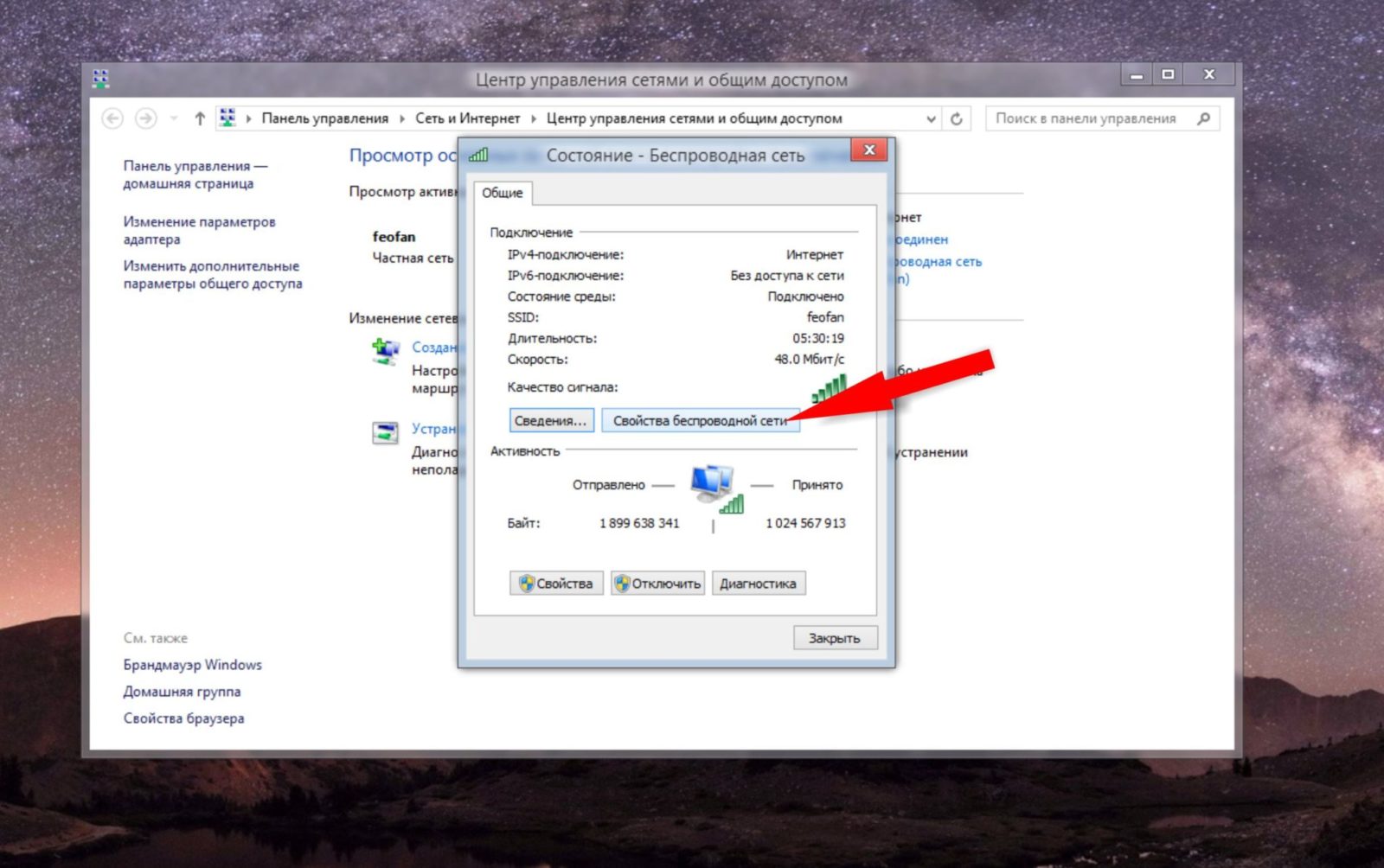Image resolution: width=1384 pixels, height=868 pixels.
Task: Click the search magnifier icon
Action: click(x=1203, y=118)
